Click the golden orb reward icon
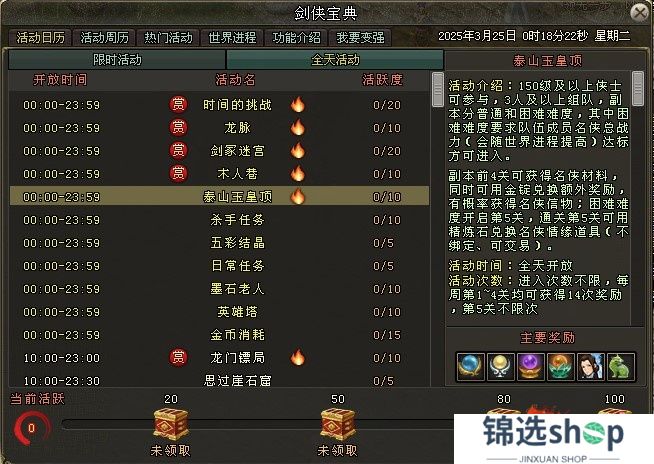 [x=501, y=367]
